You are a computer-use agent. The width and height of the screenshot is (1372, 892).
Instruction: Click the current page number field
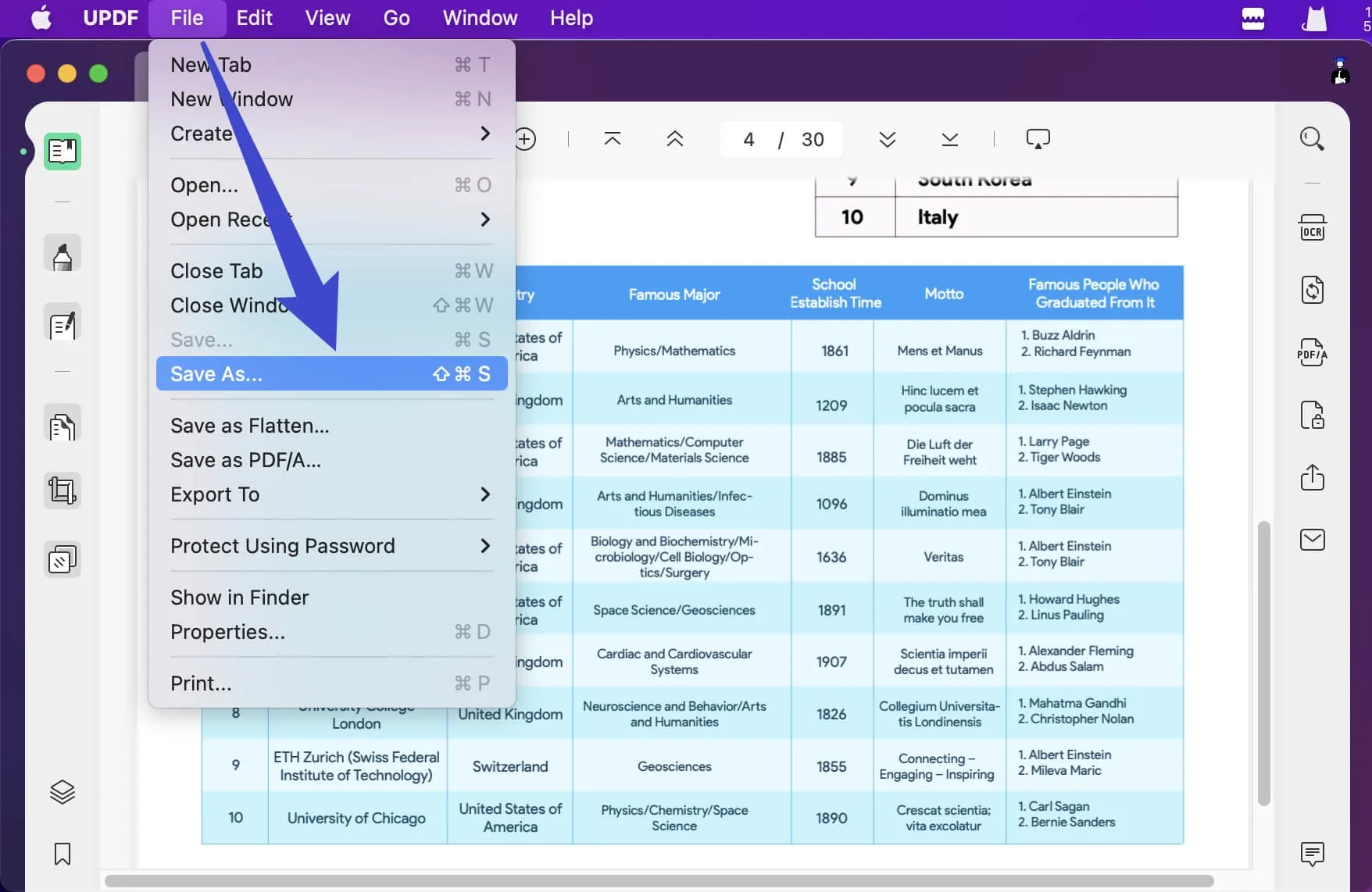pos(749,139)
